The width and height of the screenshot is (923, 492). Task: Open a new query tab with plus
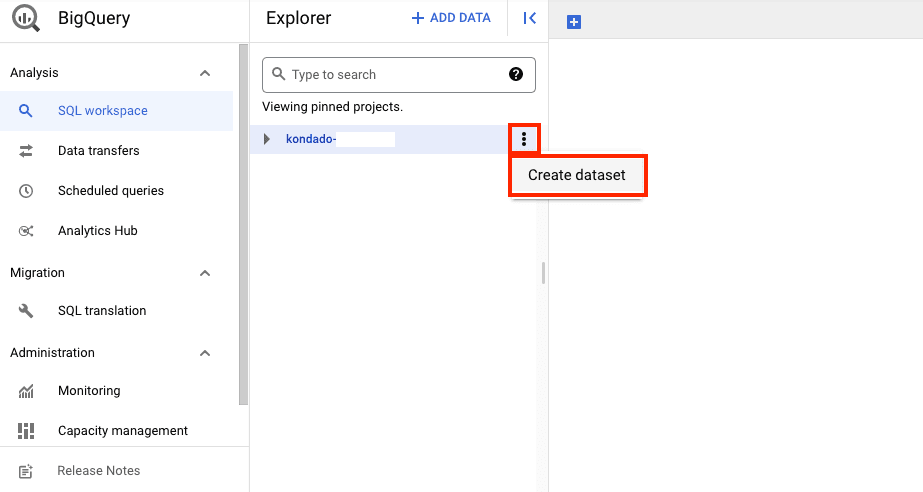(x=574, y=22)
